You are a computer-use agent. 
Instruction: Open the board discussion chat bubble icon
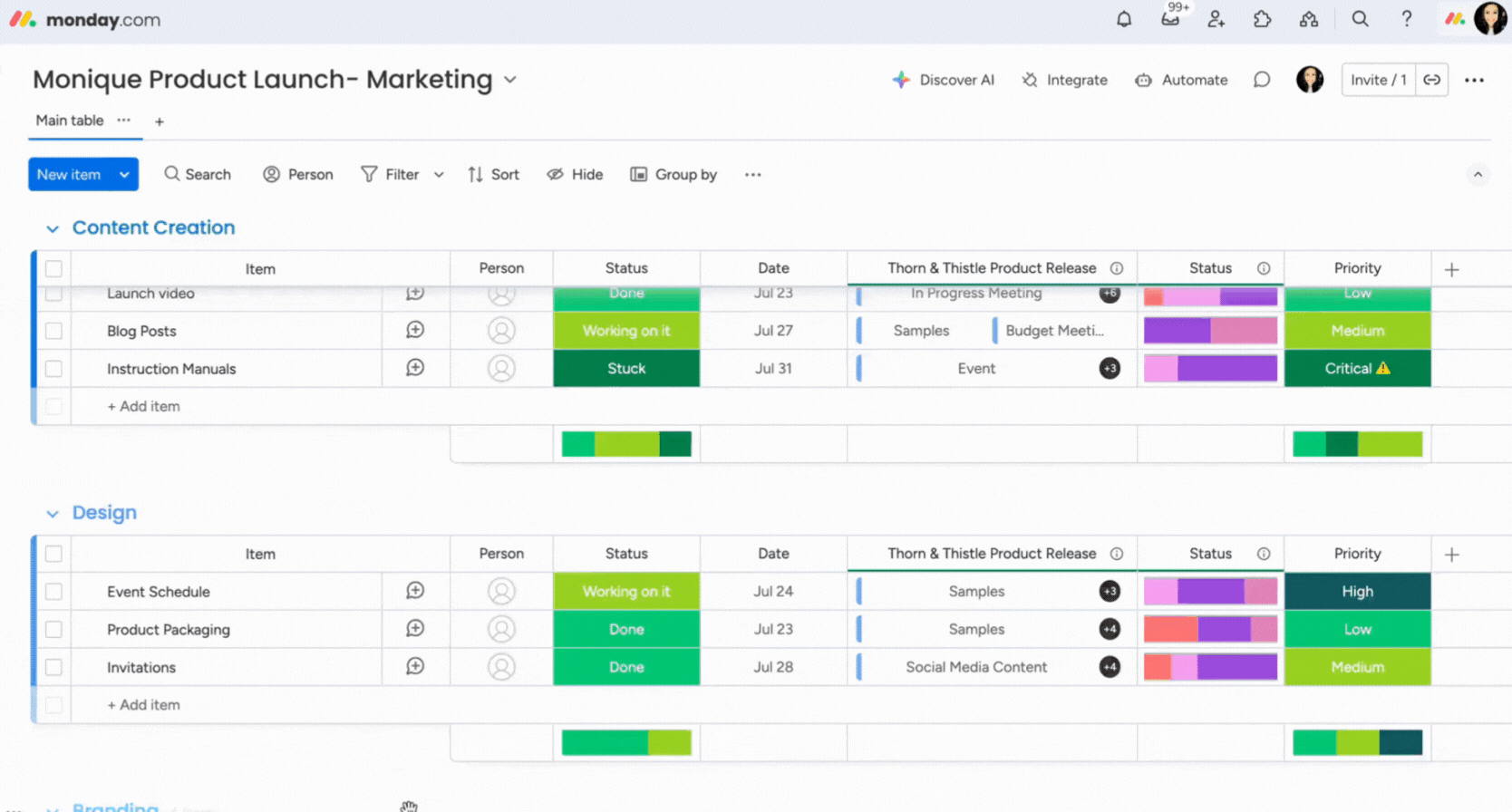pos(1261,80)
